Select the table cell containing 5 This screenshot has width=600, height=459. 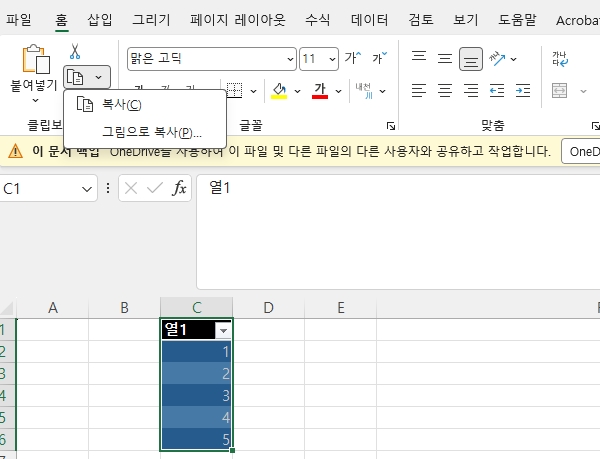tap(197, 439)
